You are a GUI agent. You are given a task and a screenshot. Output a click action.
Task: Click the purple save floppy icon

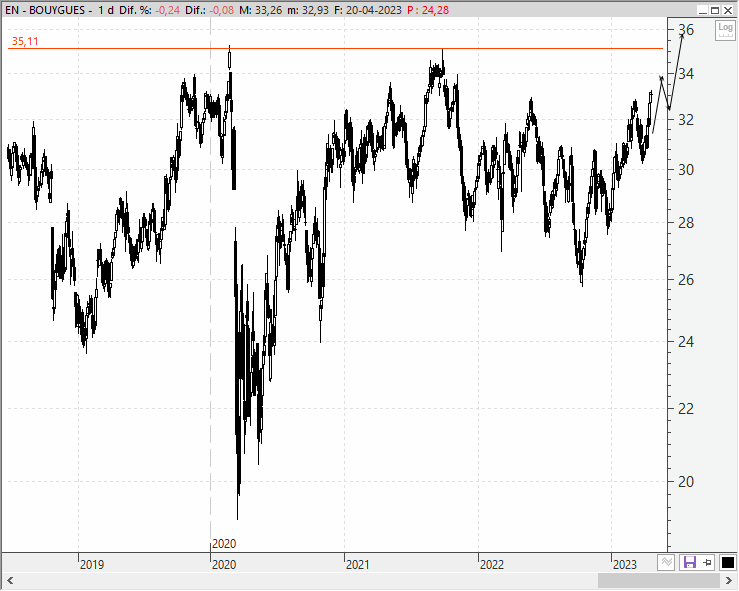pos(690,562)
